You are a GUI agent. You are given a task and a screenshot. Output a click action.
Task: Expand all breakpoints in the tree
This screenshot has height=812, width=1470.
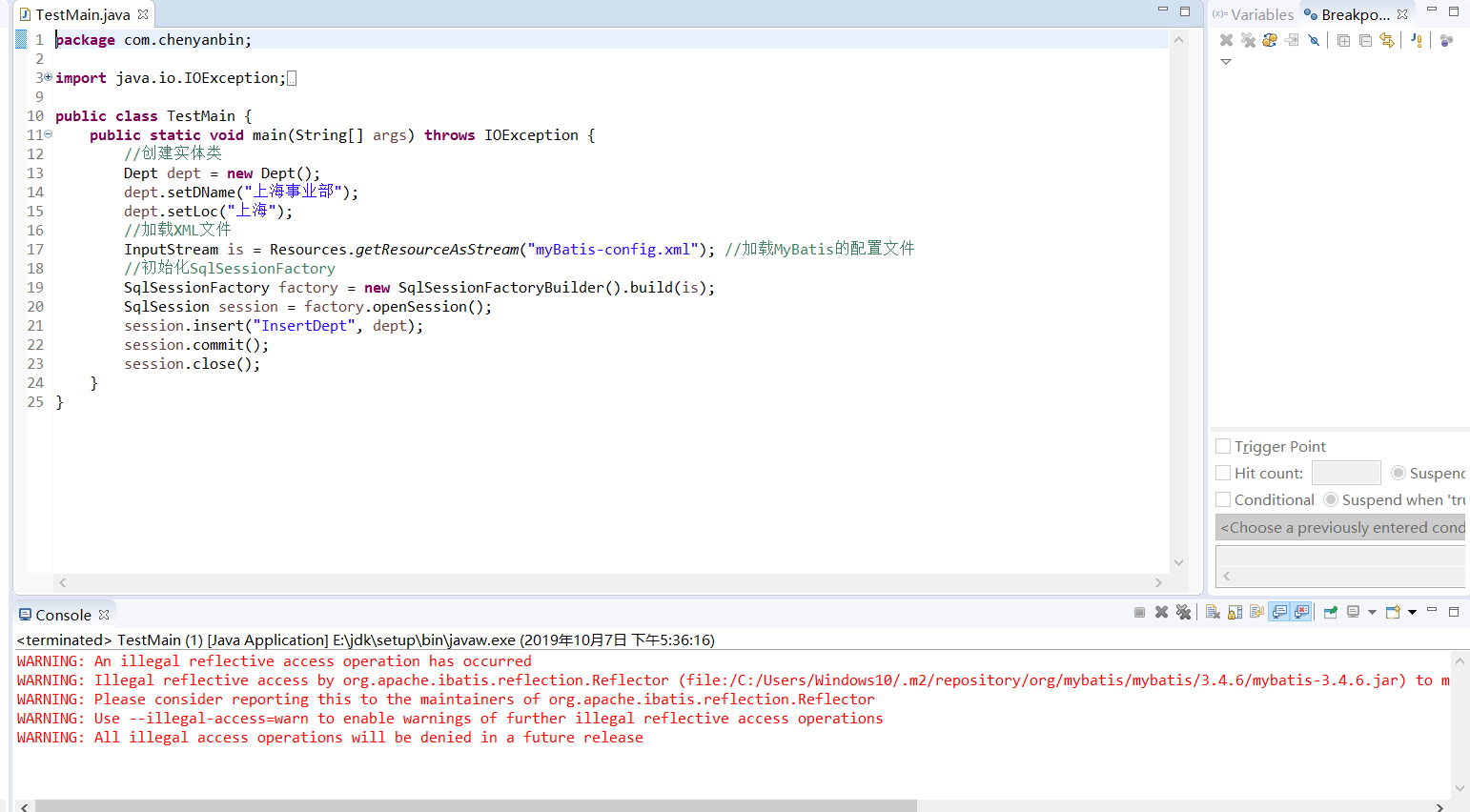[x=1343, y=40]
